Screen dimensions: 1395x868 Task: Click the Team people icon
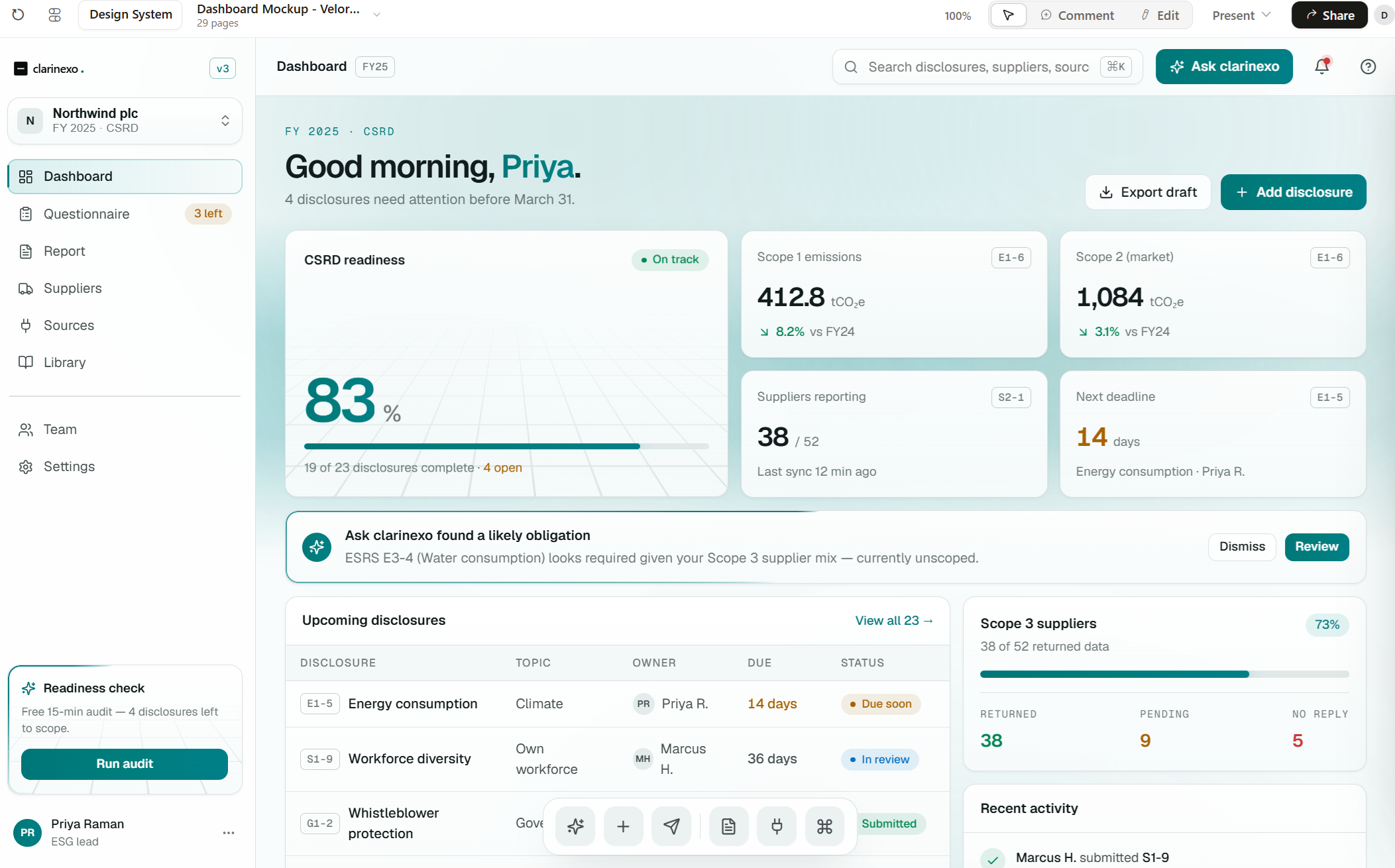point(26,429)
